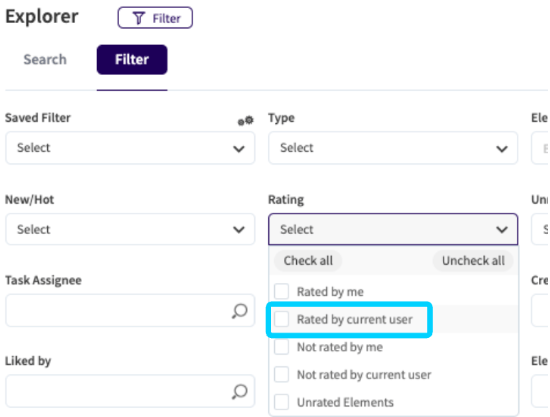Open Saved Filter settings gears icon

246,121
